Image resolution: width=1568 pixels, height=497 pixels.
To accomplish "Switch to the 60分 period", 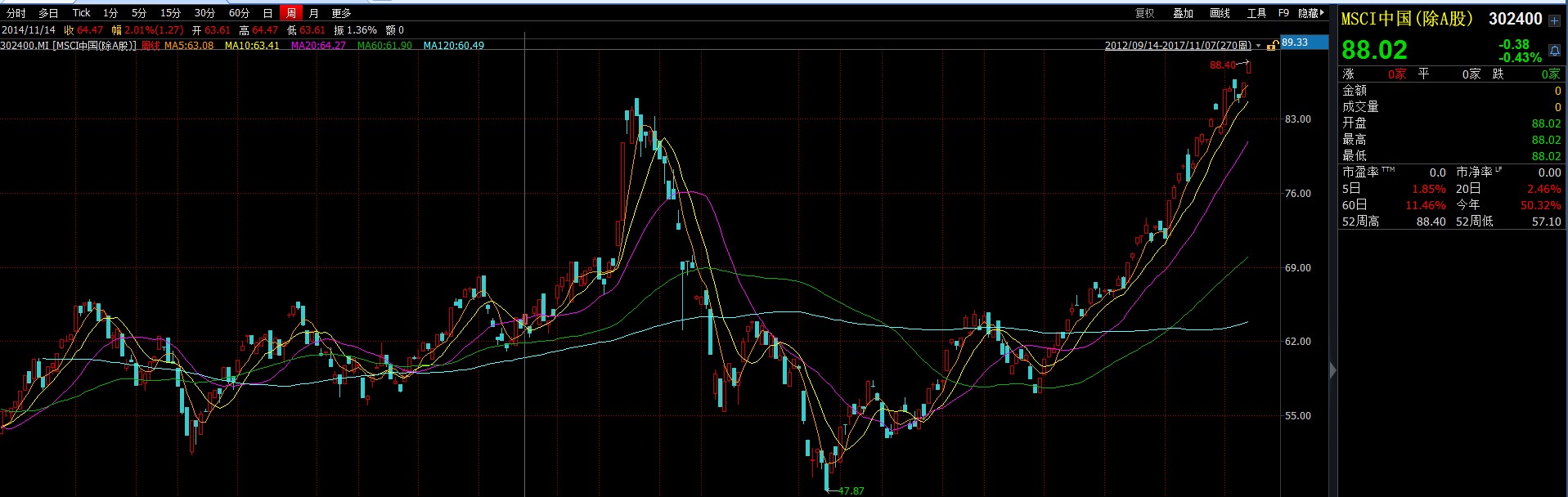I will [239, 13].
